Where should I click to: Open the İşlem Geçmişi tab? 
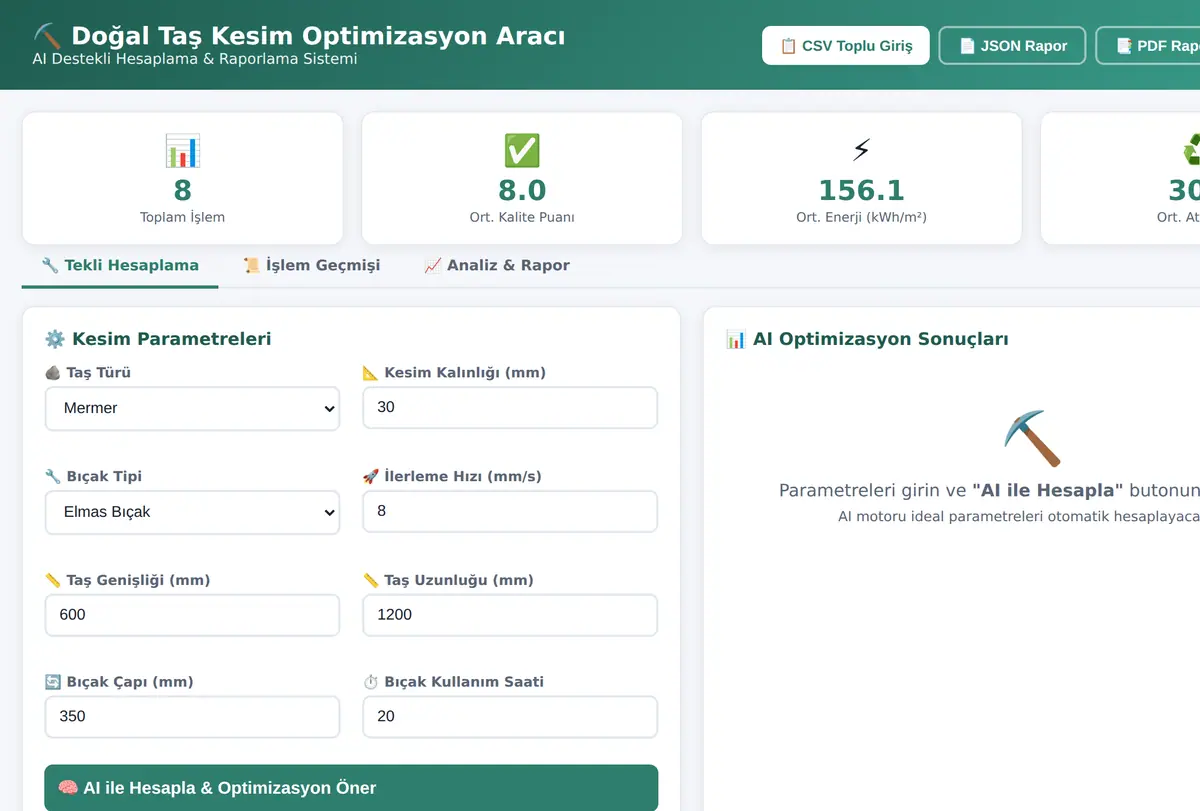tap(311, 265)
